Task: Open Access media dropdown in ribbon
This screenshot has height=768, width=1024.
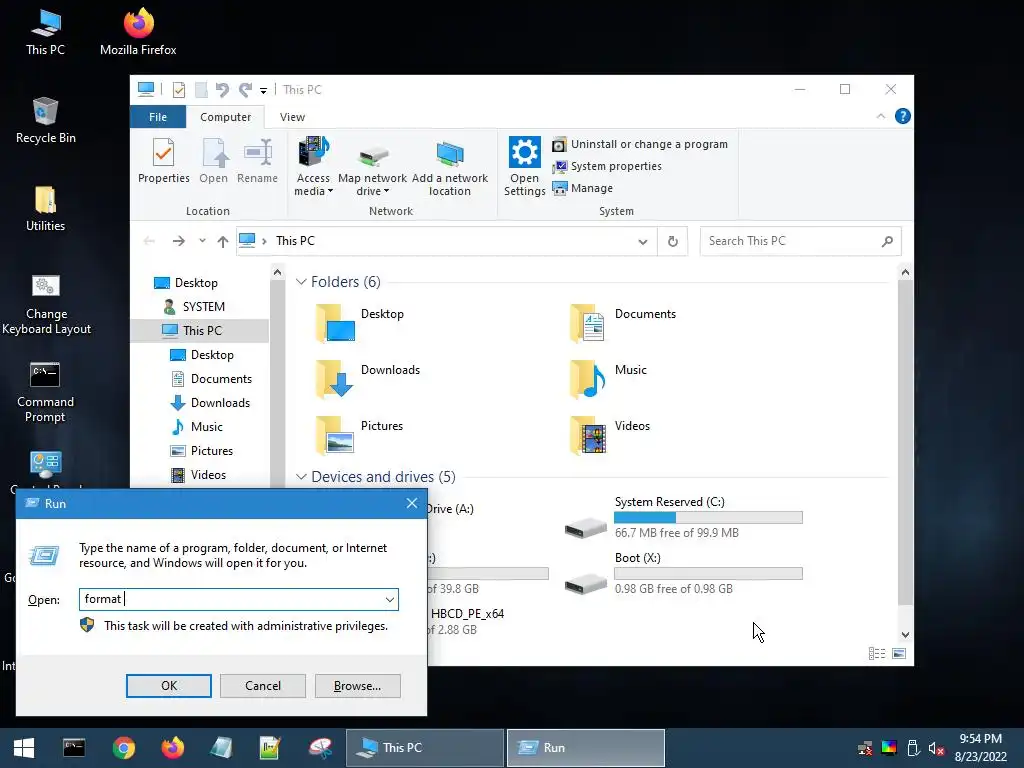Action: pyautogui.click(x=313, y=167)
